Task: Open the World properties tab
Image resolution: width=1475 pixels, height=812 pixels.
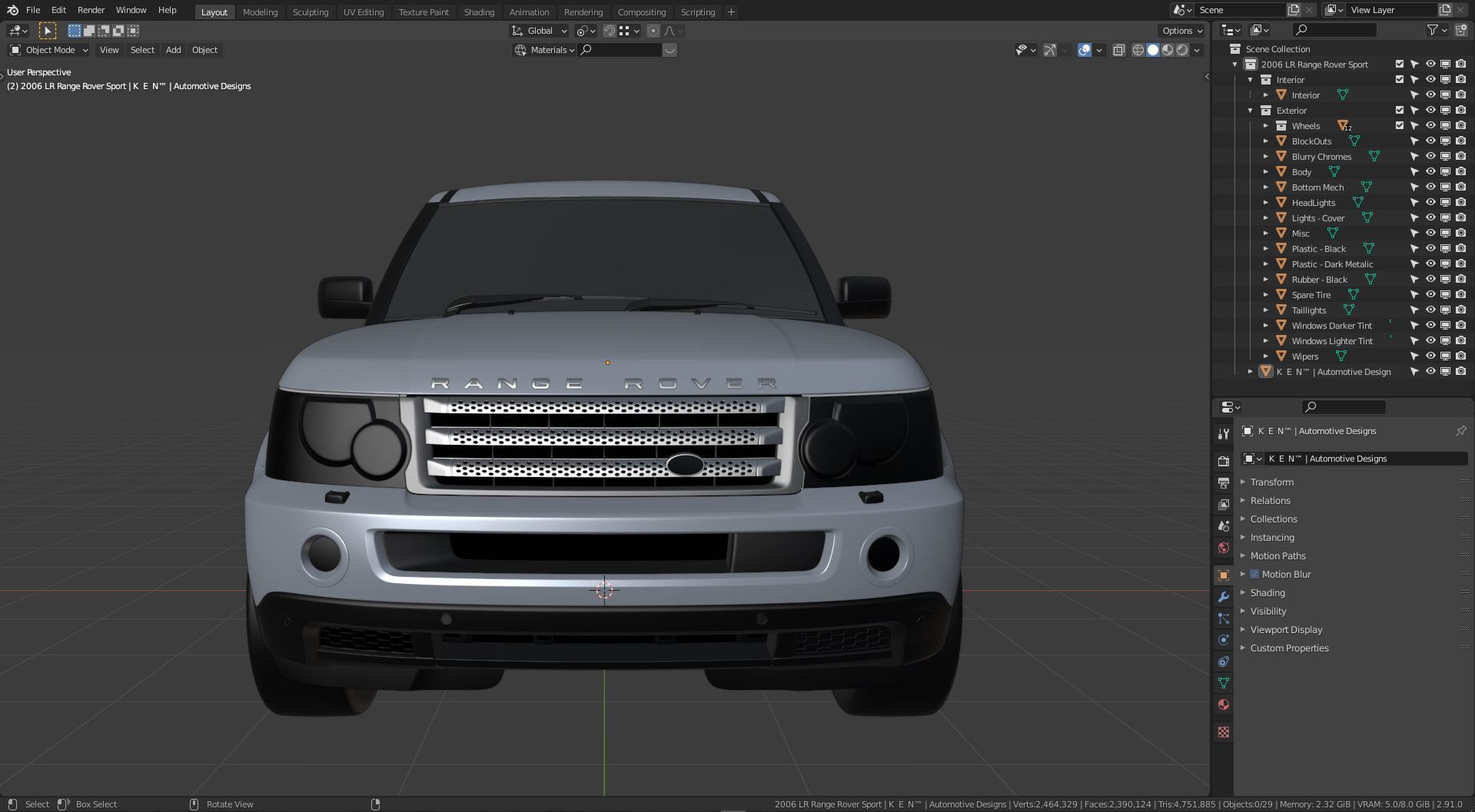Action: tap(1224, 548)
